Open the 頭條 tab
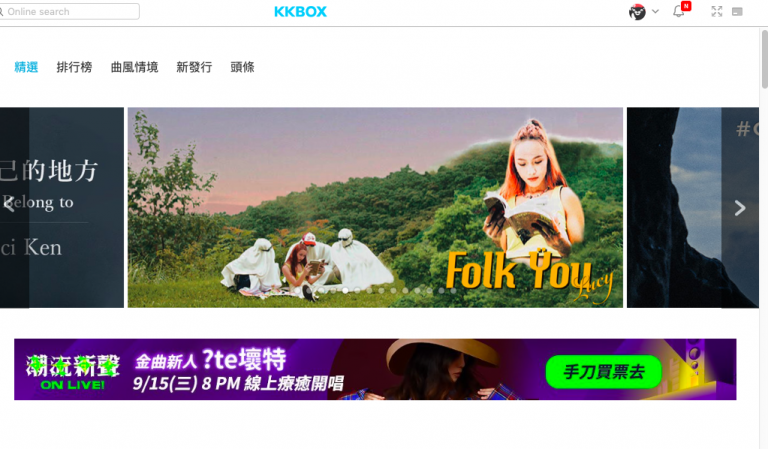Screen dimensions: 768x449 (x=242, y=67)
